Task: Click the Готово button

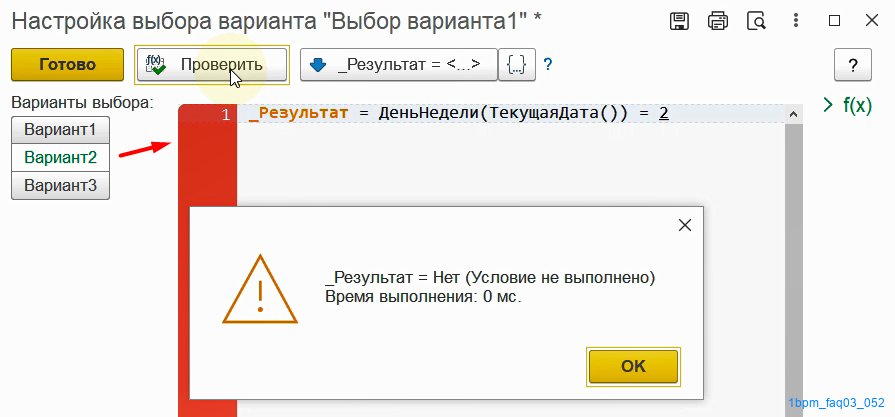Action: click(67, 64)
